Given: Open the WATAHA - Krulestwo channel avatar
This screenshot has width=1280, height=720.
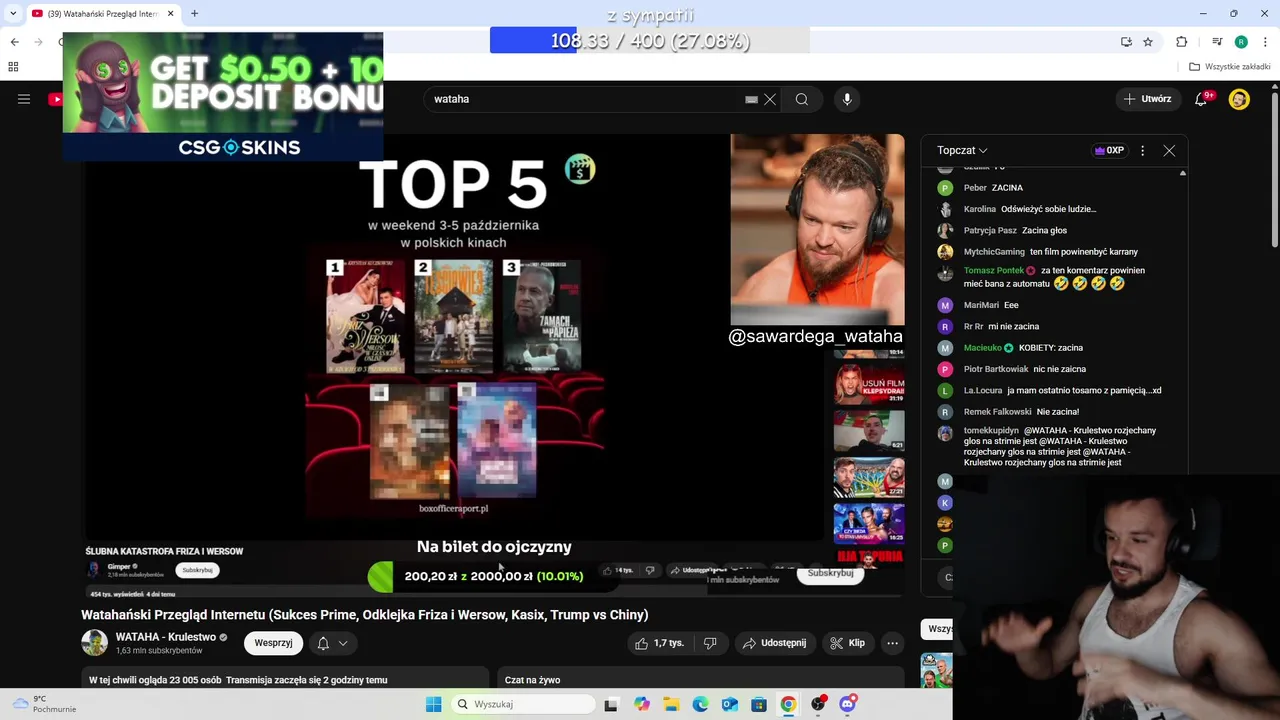Looking at the screenshot, I should (94, 643).
